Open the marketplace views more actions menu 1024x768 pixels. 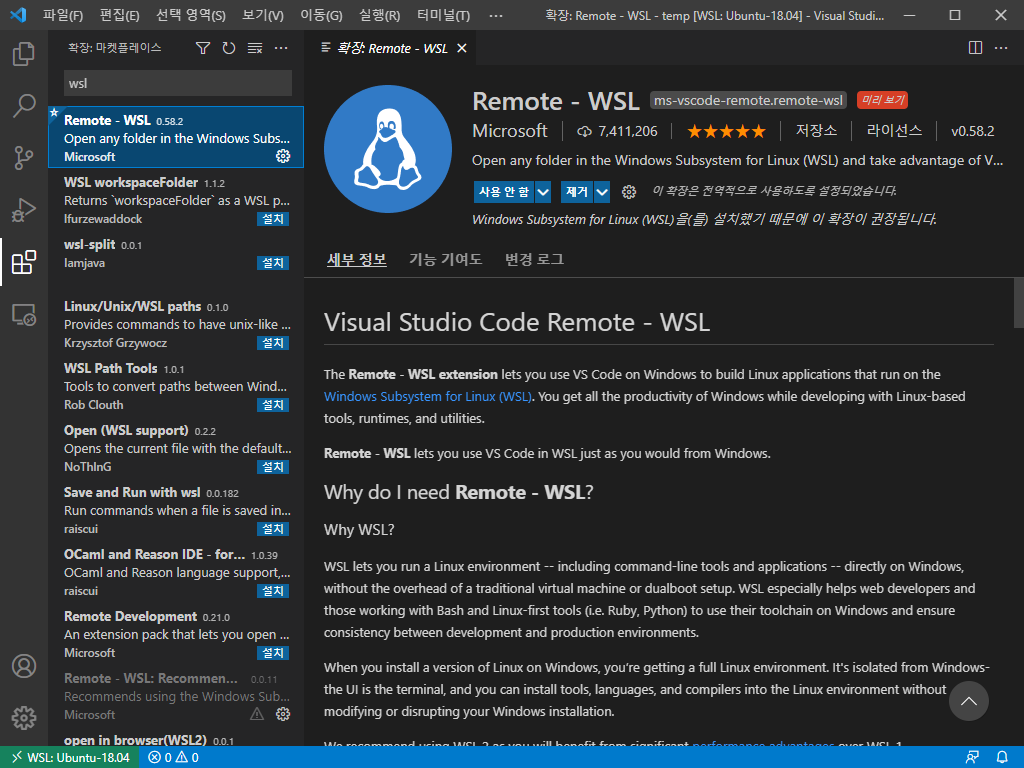point(281,48)
